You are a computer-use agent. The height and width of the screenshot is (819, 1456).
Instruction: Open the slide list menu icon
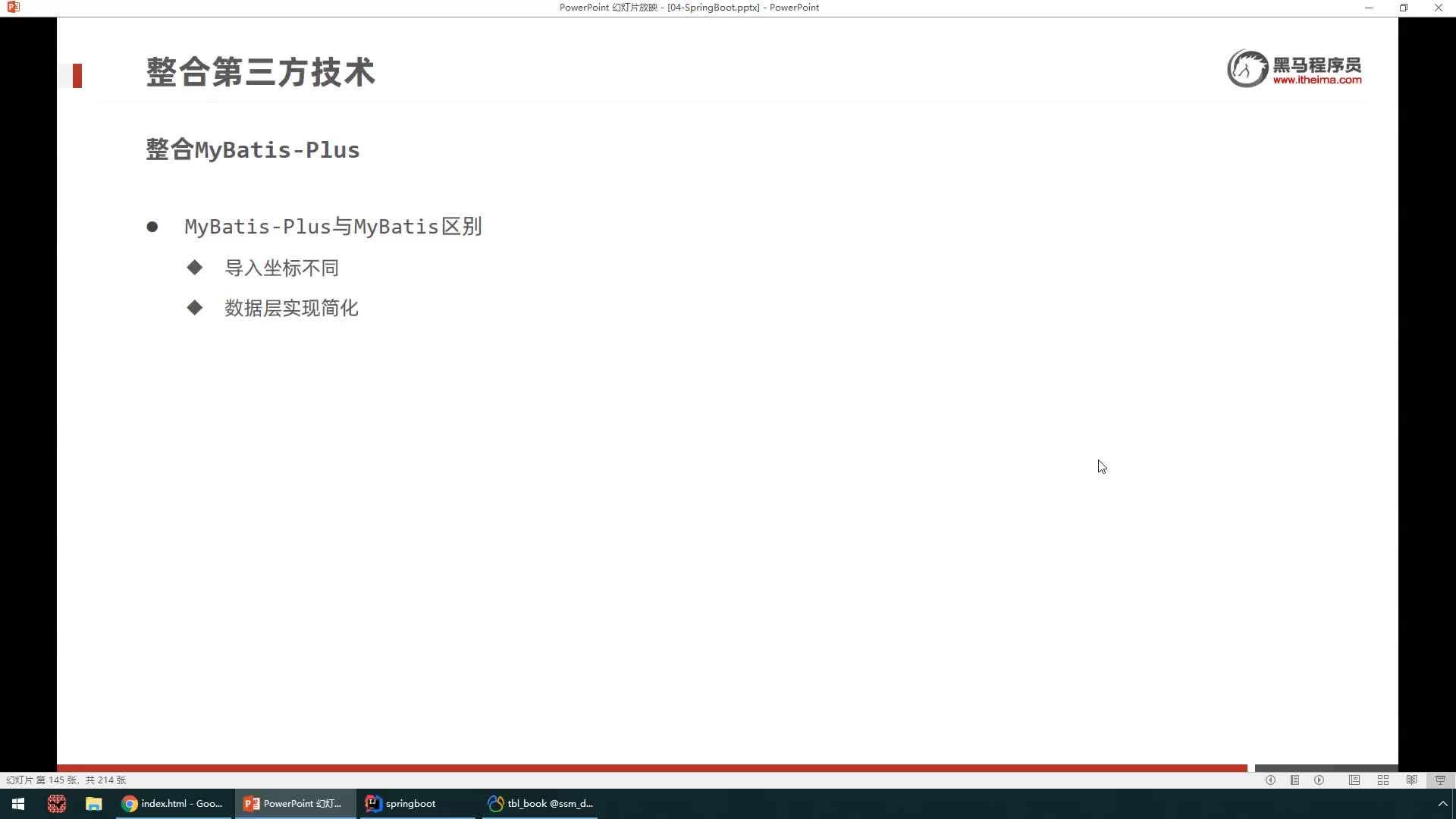(x=1294, y=780)
